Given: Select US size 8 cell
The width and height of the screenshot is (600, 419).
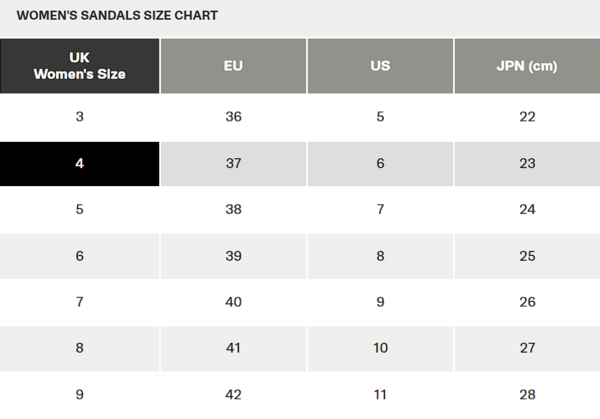Looking at the screenshot, I should pos(380,256).
